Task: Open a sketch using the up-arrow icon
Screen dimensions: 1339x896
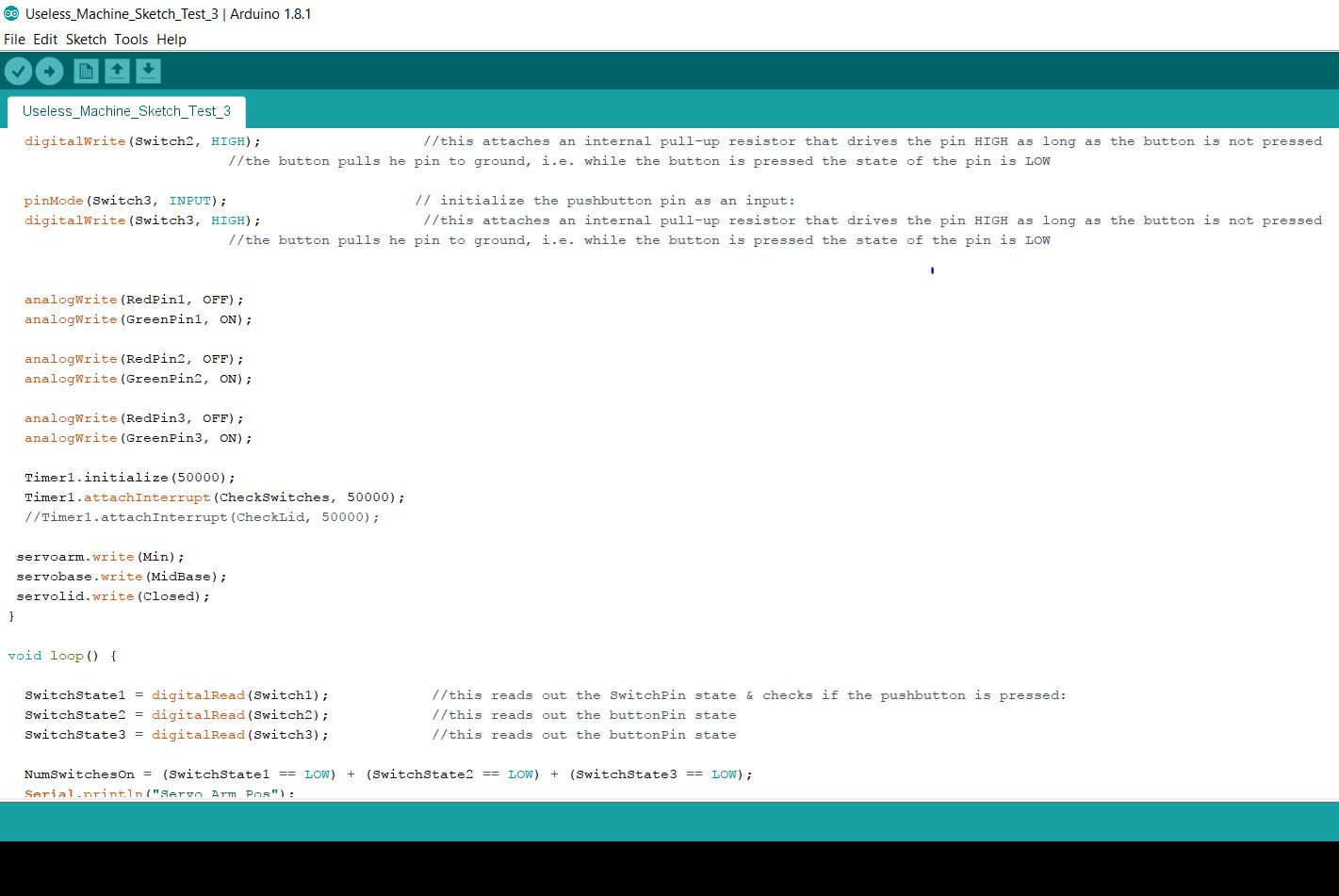Action: (117, 71)
